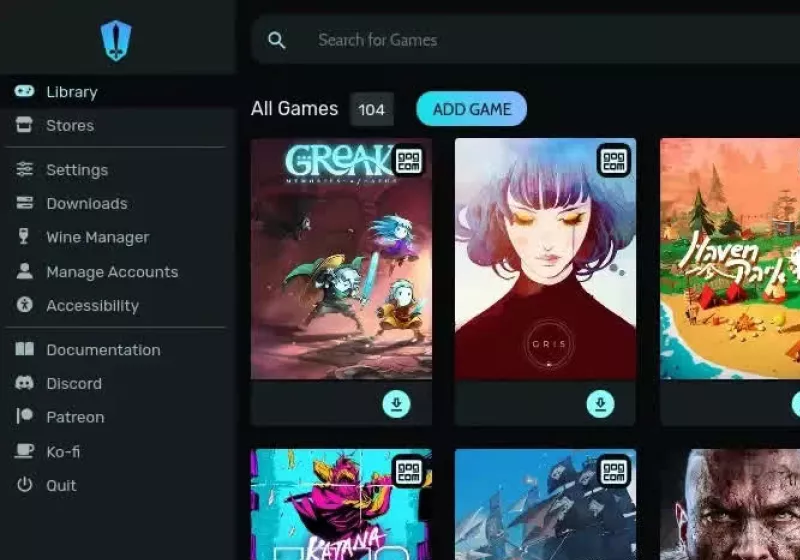The width and height of the screenshot is (800, 560).
Task: Click the Heroic shield logo
Action: [x=116, y=40]
